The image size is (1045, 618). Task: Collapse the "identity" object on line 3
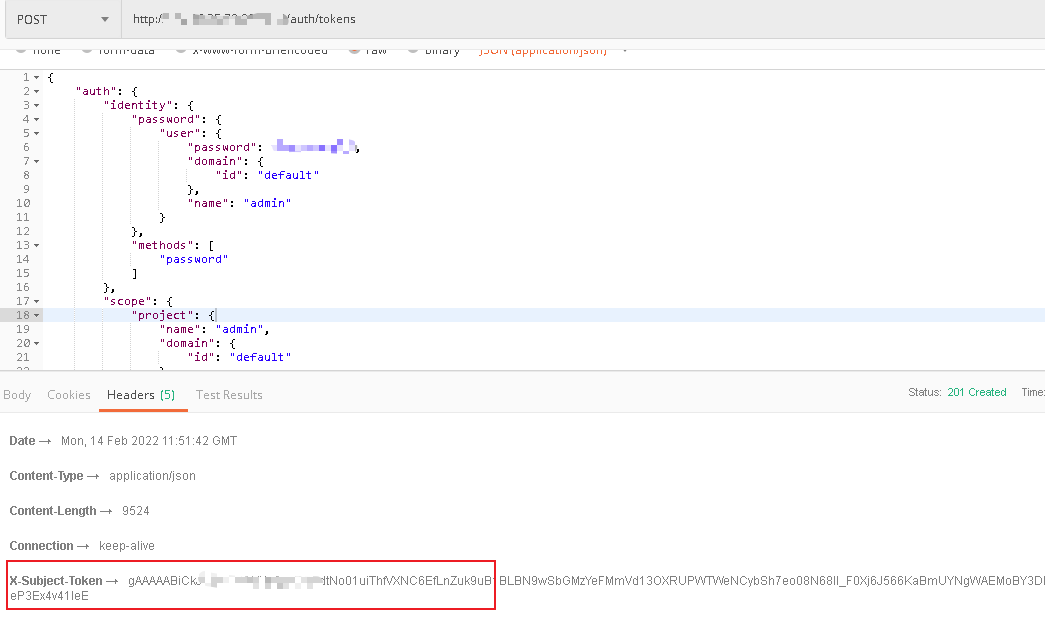click(35, 104)
